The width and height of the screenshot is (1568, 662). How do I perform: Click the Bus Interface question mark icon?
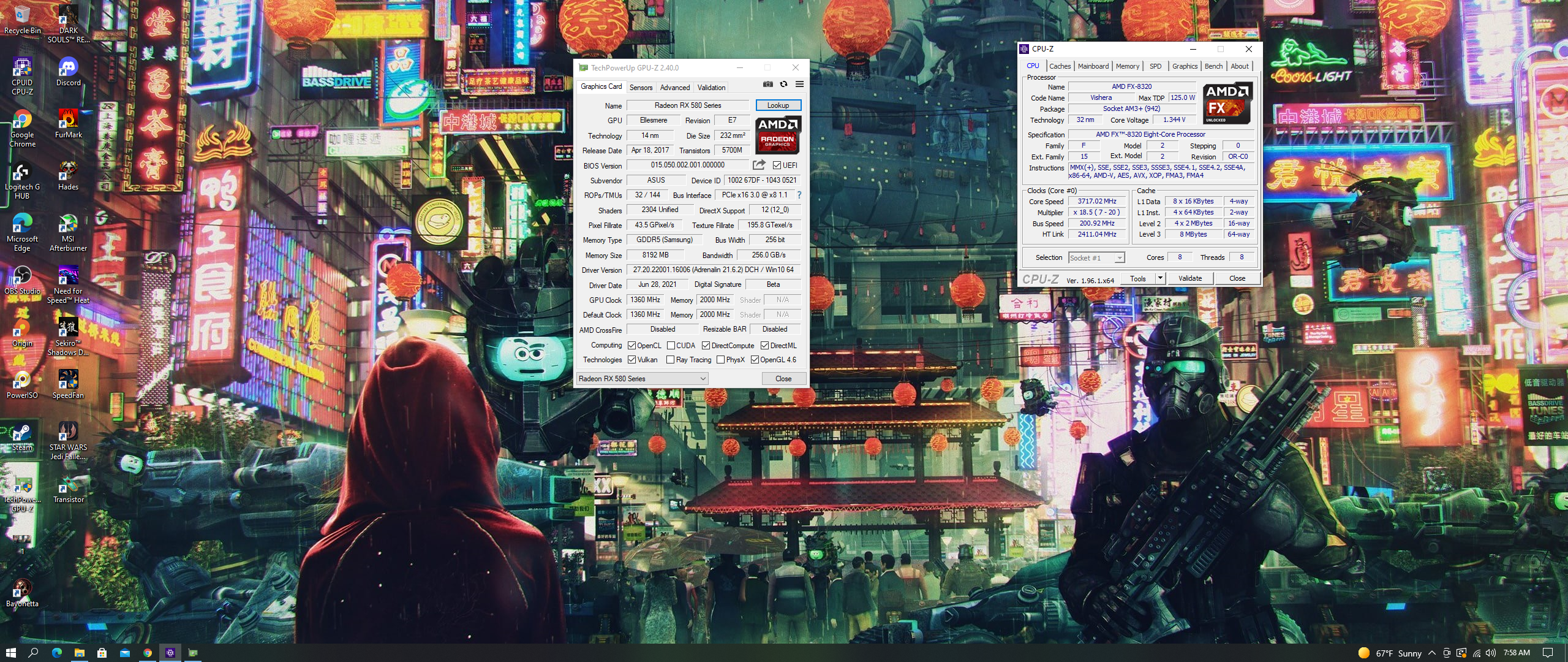[799, 195]
